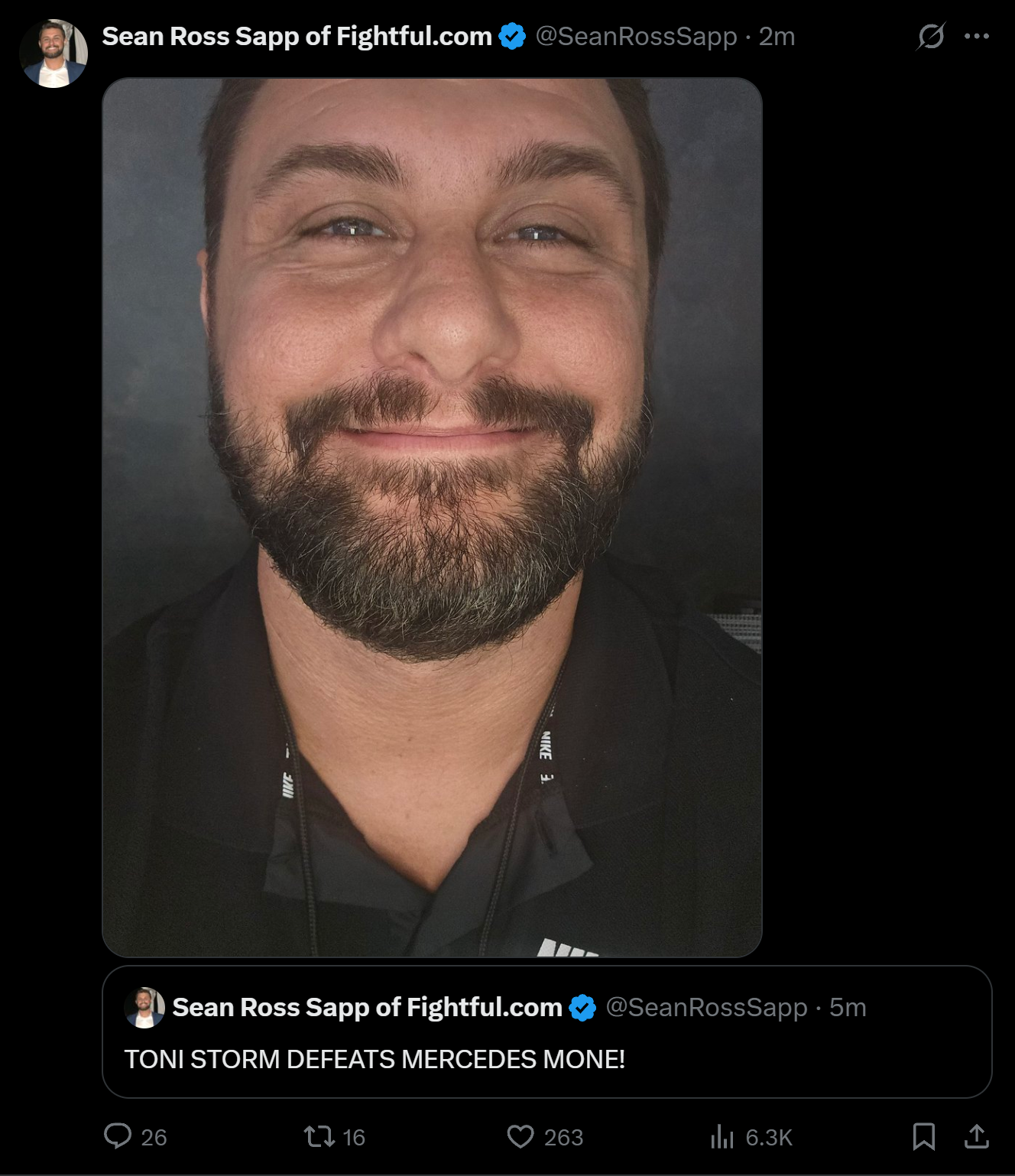Open the @SeanRossSapp handle link
The image size is (1015, 1176).
pyautogui.click(x=636, y=36)
